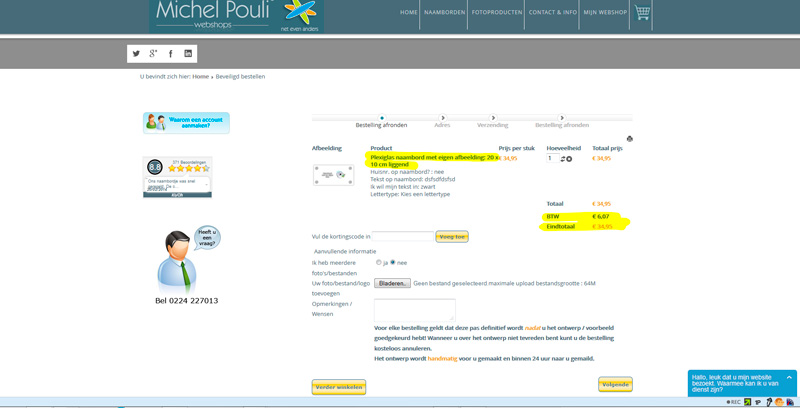800x408 pixels.
Task: Open the chat message 'Hallo, leuk dat u mijn website bezoekt'
Action: pyautogui.click(x=735, y=384)
